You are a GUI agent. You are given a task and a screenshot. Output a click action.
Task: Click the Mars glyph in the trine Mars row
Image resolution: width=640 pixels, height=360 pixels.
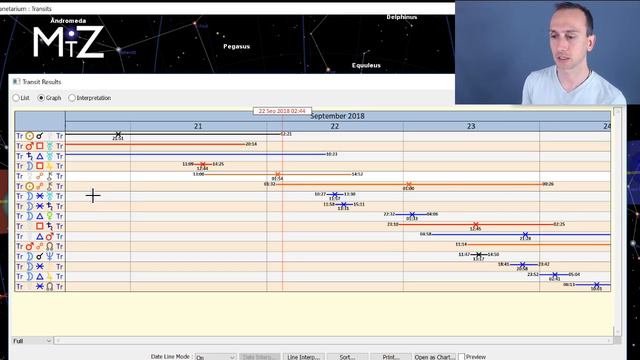tap(49, 236)
